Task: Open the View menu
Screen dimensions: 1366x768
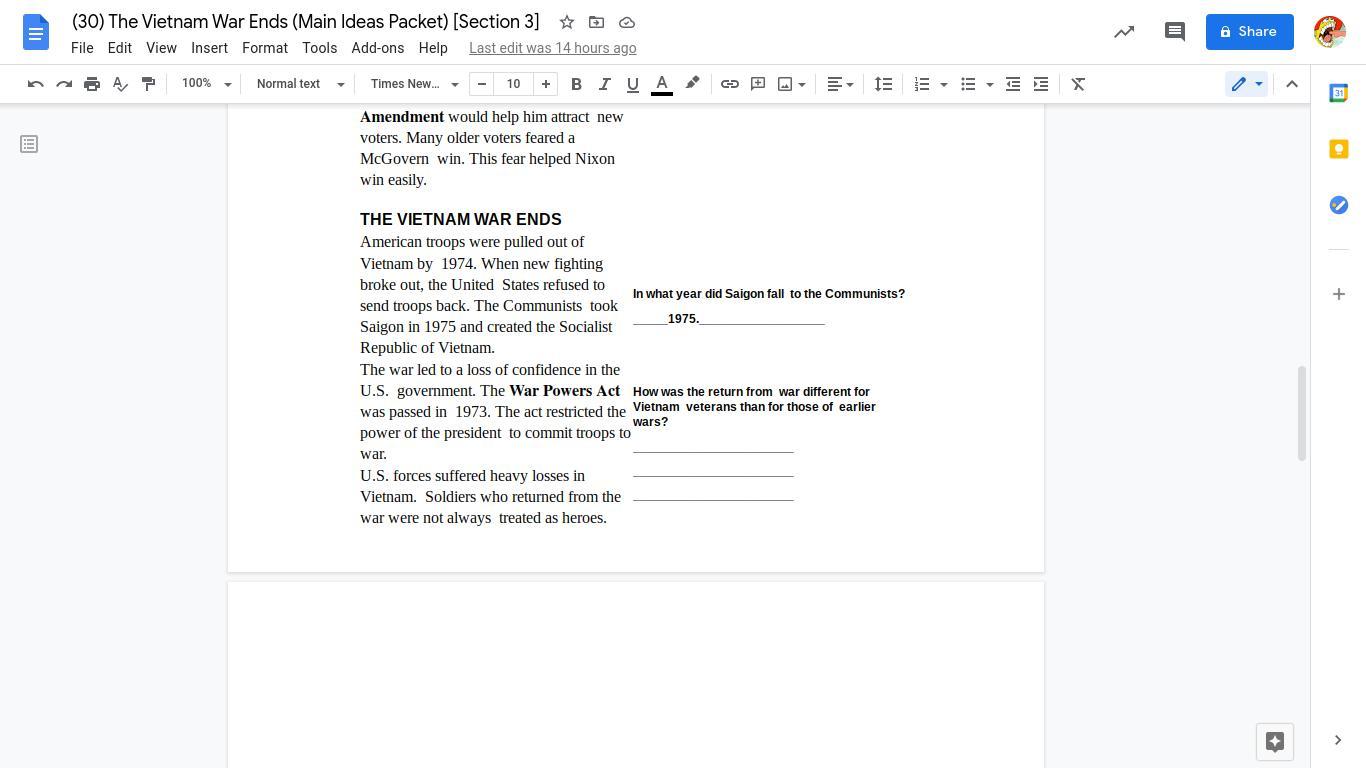Action: pos(161,48)
